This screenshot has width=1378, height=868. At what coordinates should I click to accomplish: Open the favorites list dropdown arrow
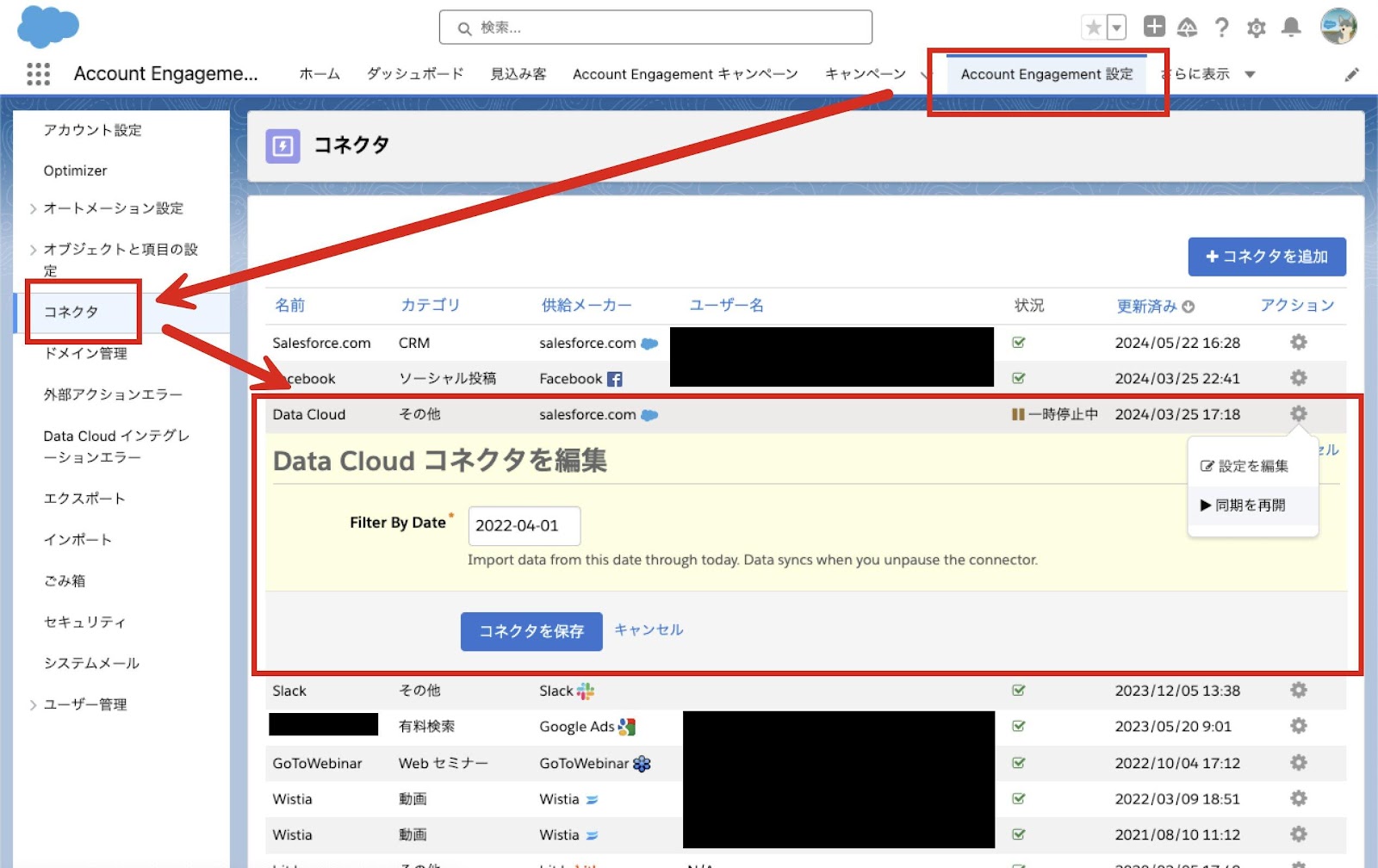(x=1116, y=28)
